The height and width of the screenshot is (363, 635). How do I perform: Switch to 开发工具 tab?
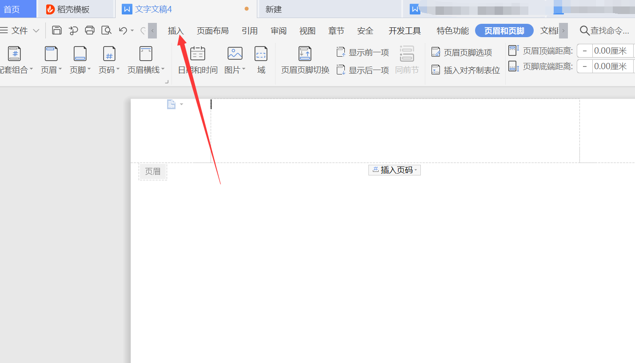click(x=405, y=30)
